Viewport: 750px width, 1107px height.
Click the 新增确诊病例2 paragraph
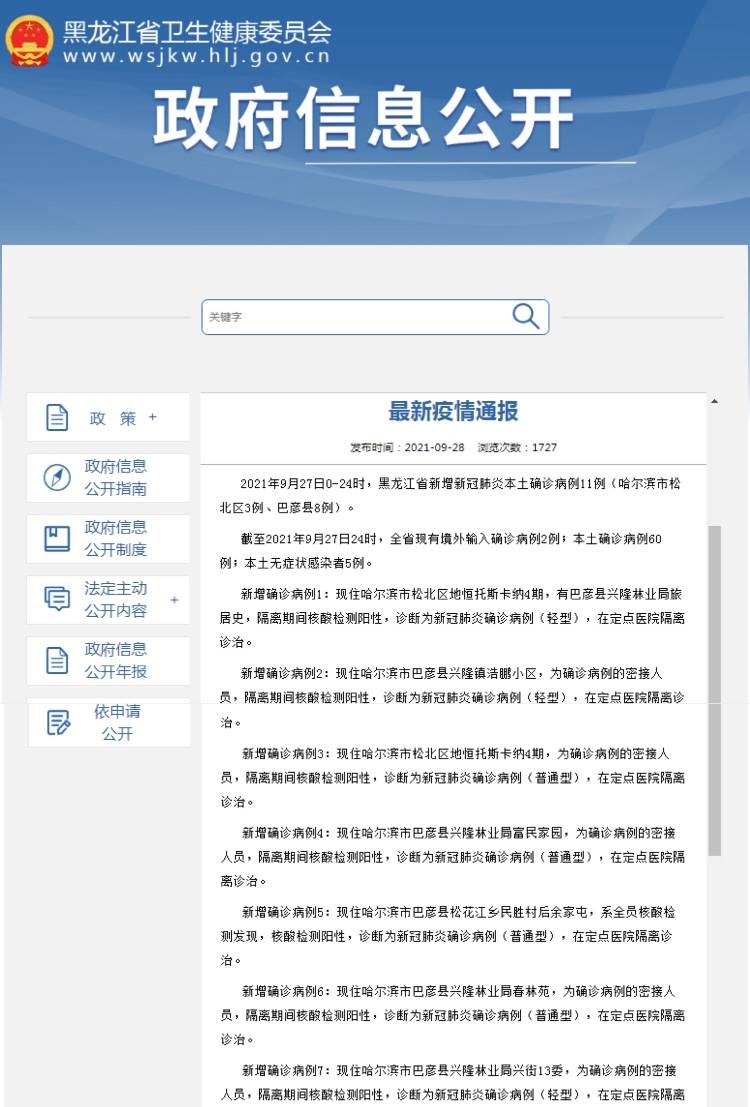452,698
